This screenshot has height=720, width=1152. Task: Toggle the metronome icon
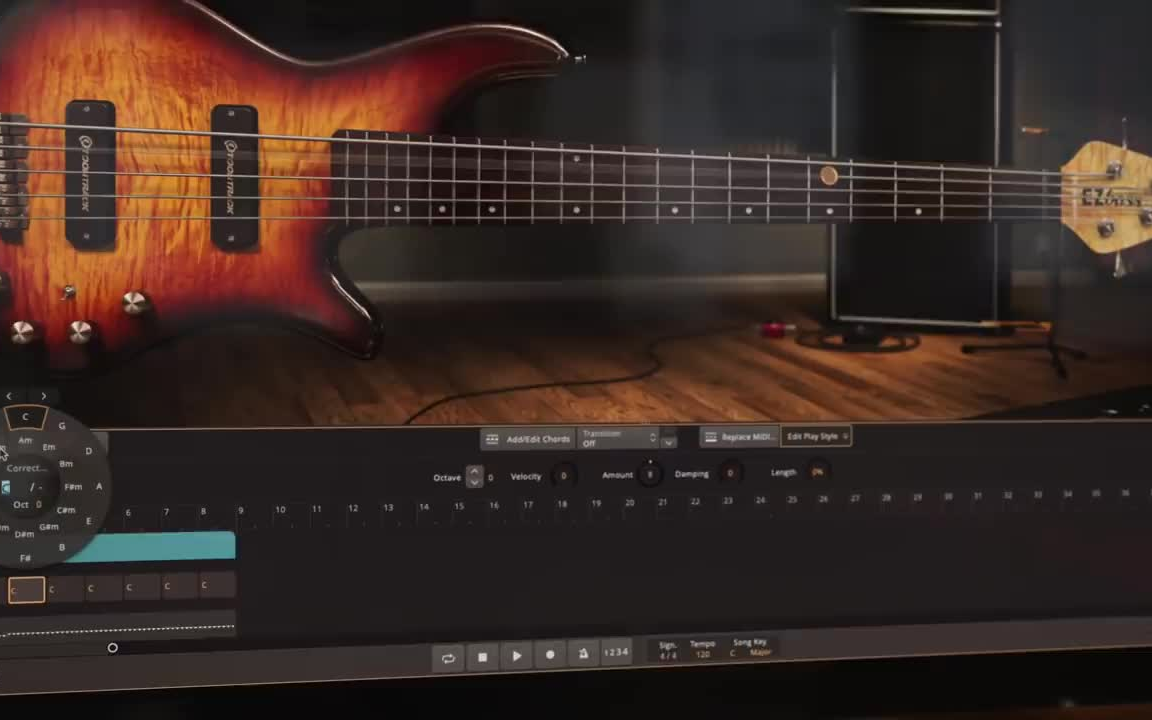coord(583,653)
